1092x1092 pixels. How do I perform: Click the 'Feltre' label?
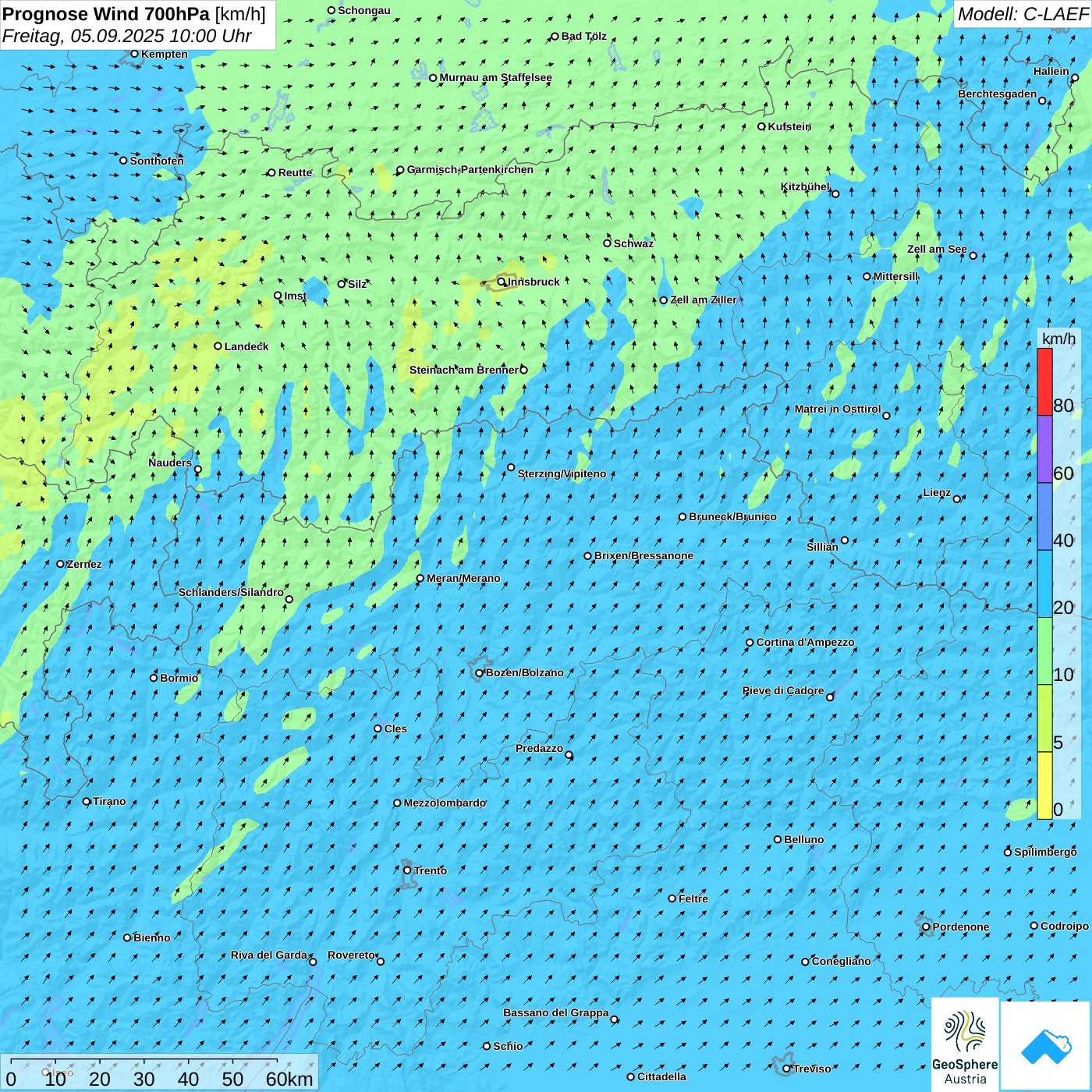tap(693, 899)
